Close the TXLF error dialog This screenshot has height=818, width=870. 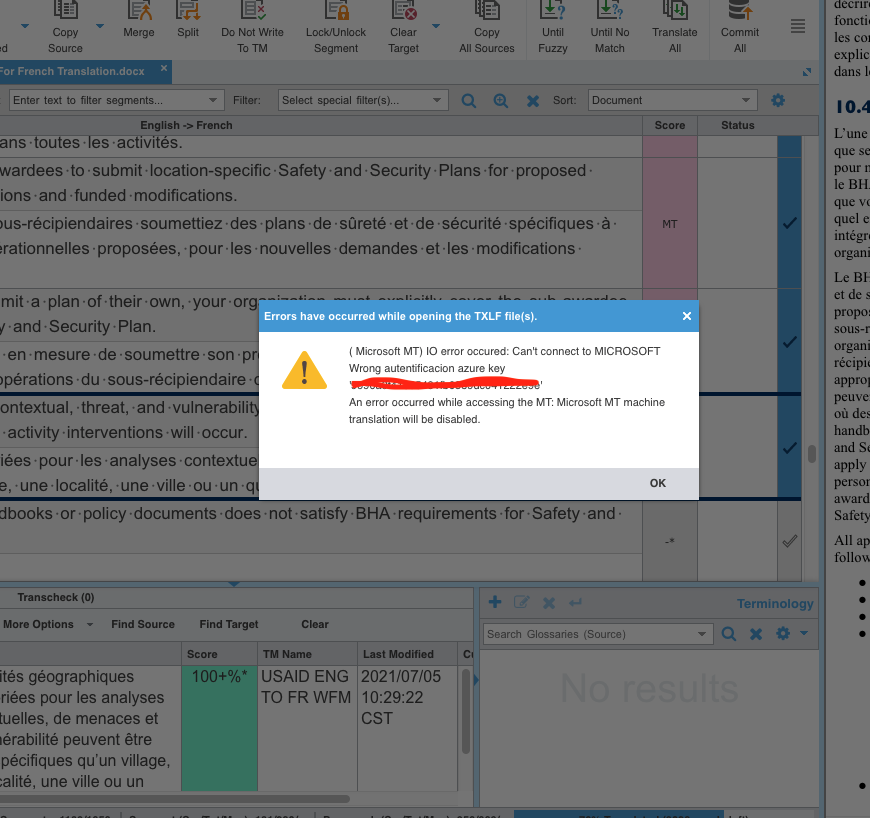tap(687, 316)
